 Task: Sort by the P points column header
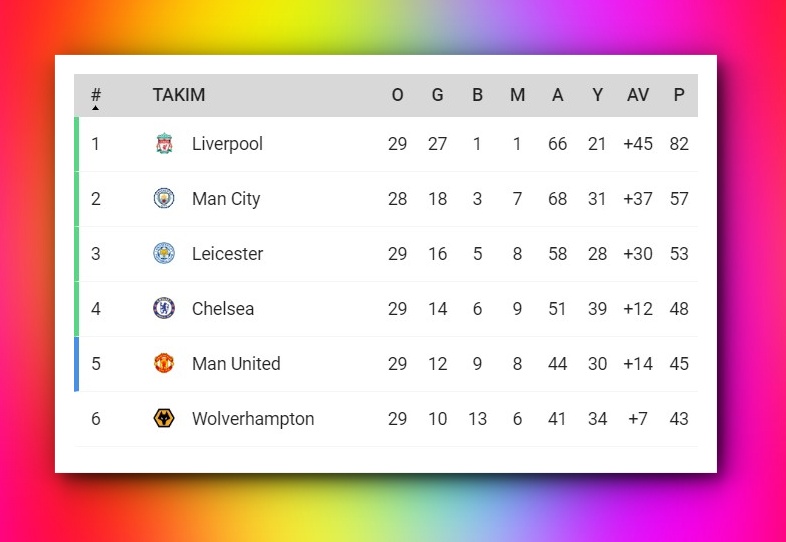click(x=679, y=95)
